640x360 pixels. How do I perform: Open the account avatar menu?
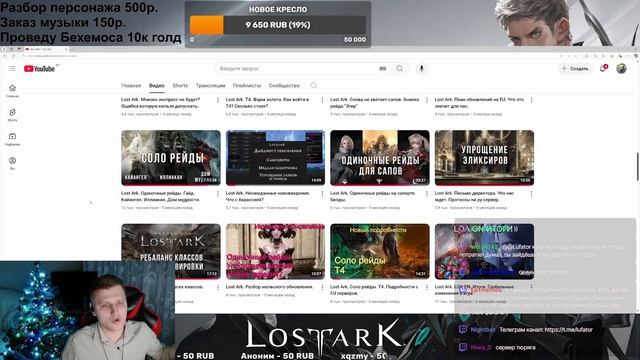(621, 68)
